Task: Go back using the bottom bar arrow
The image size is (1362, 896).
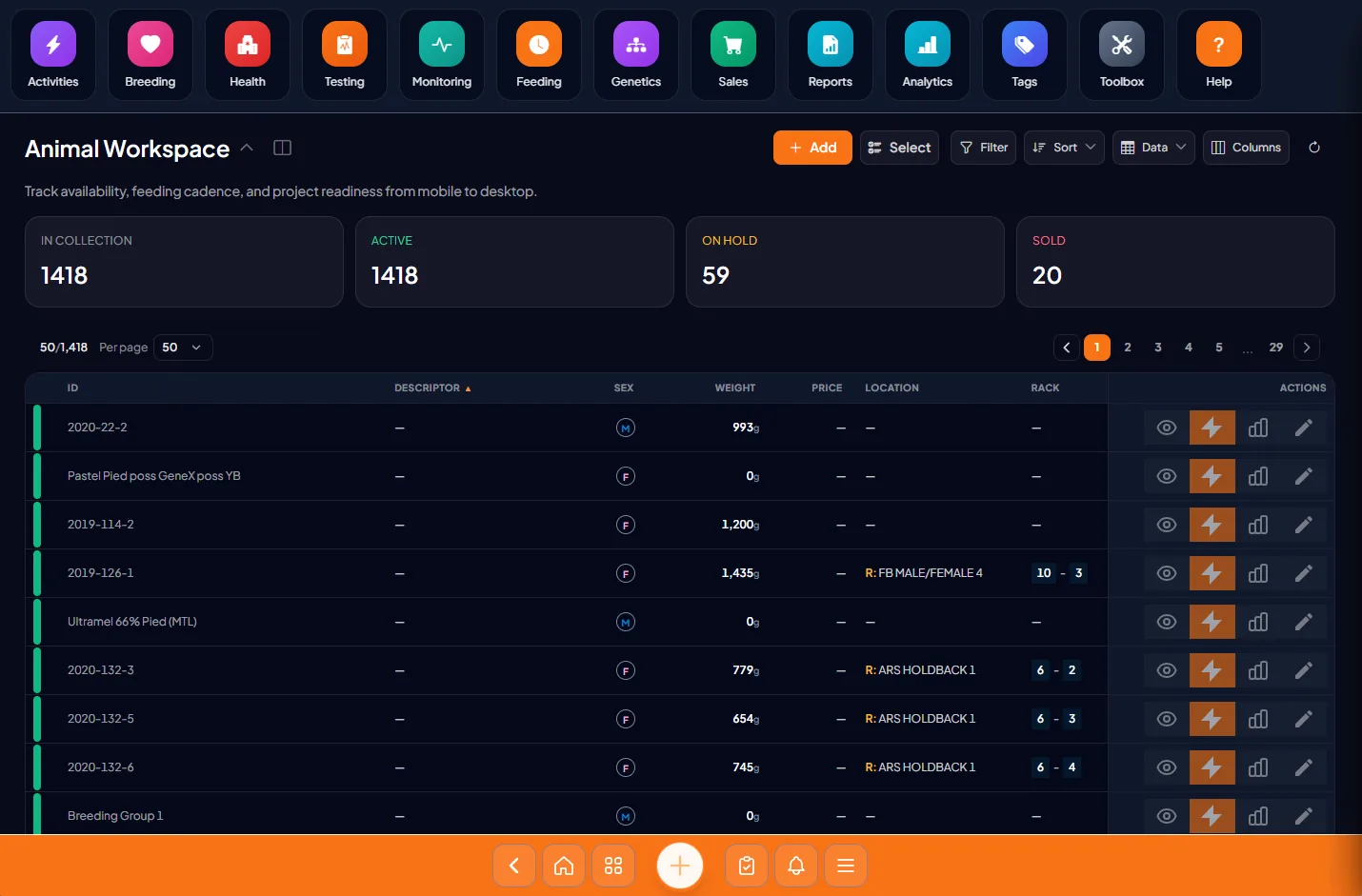Action: pyautogui.click(x=514, y=866)
